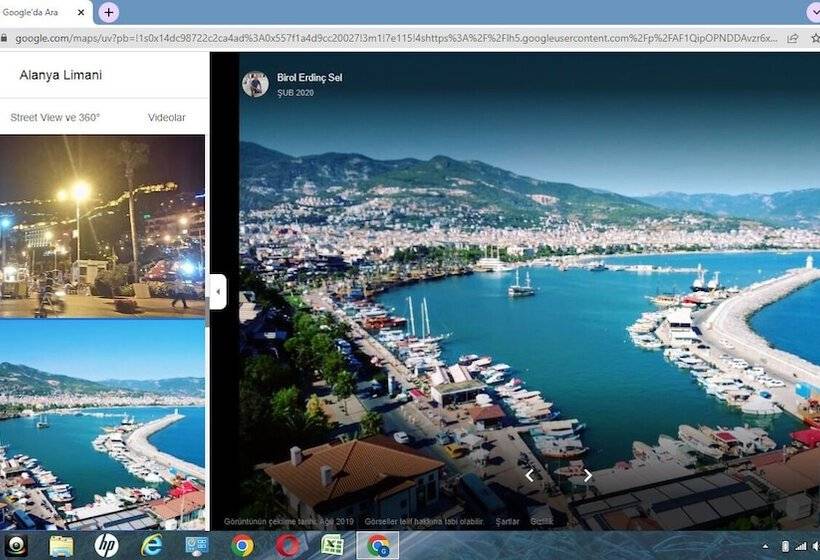
Task: Select the night street photo thumbnail
Action: (x=102, y=226)
